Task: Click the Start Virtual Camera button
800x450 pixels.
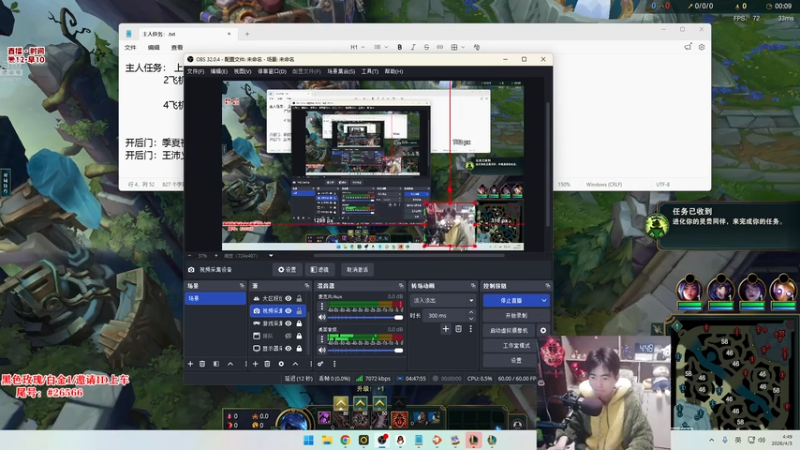Action: click(x=509, y=331)
